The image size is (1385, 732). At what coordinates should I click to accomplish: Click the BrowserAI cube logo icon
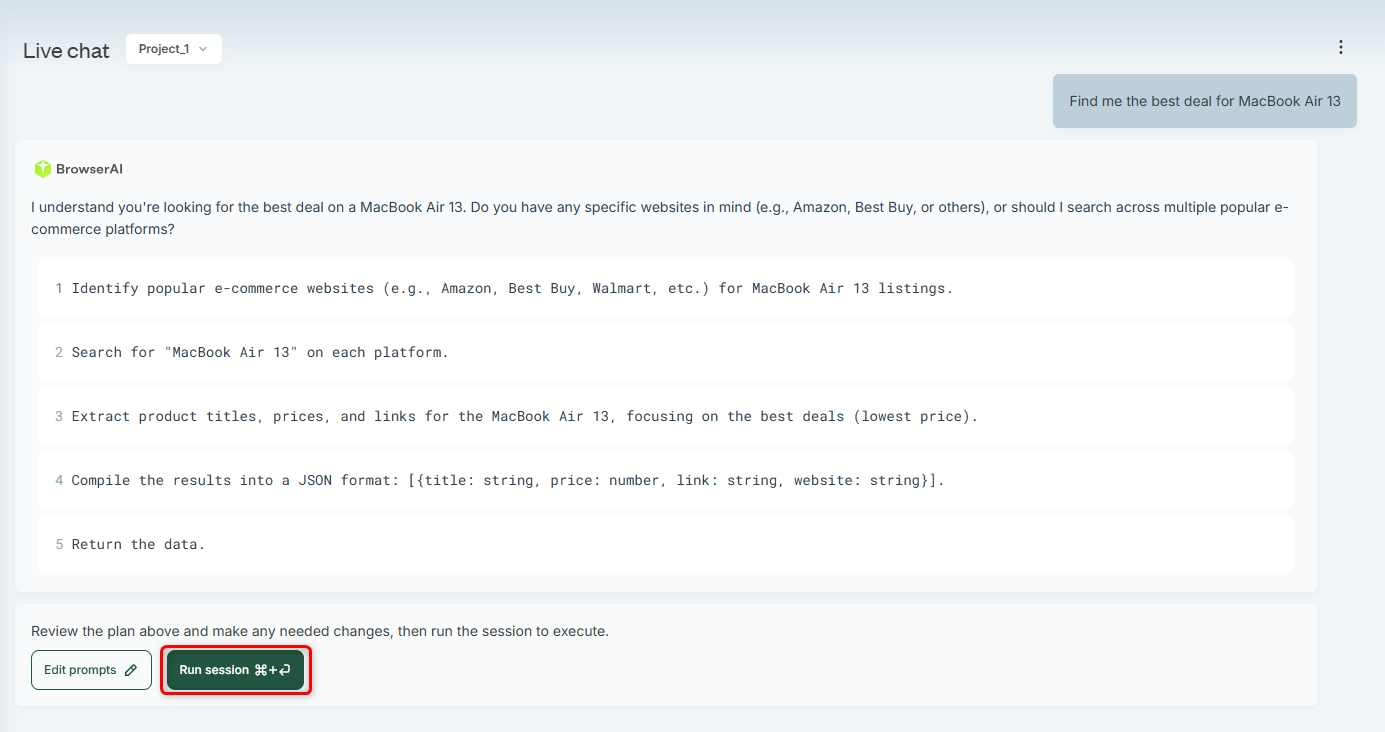click(42, 169)
